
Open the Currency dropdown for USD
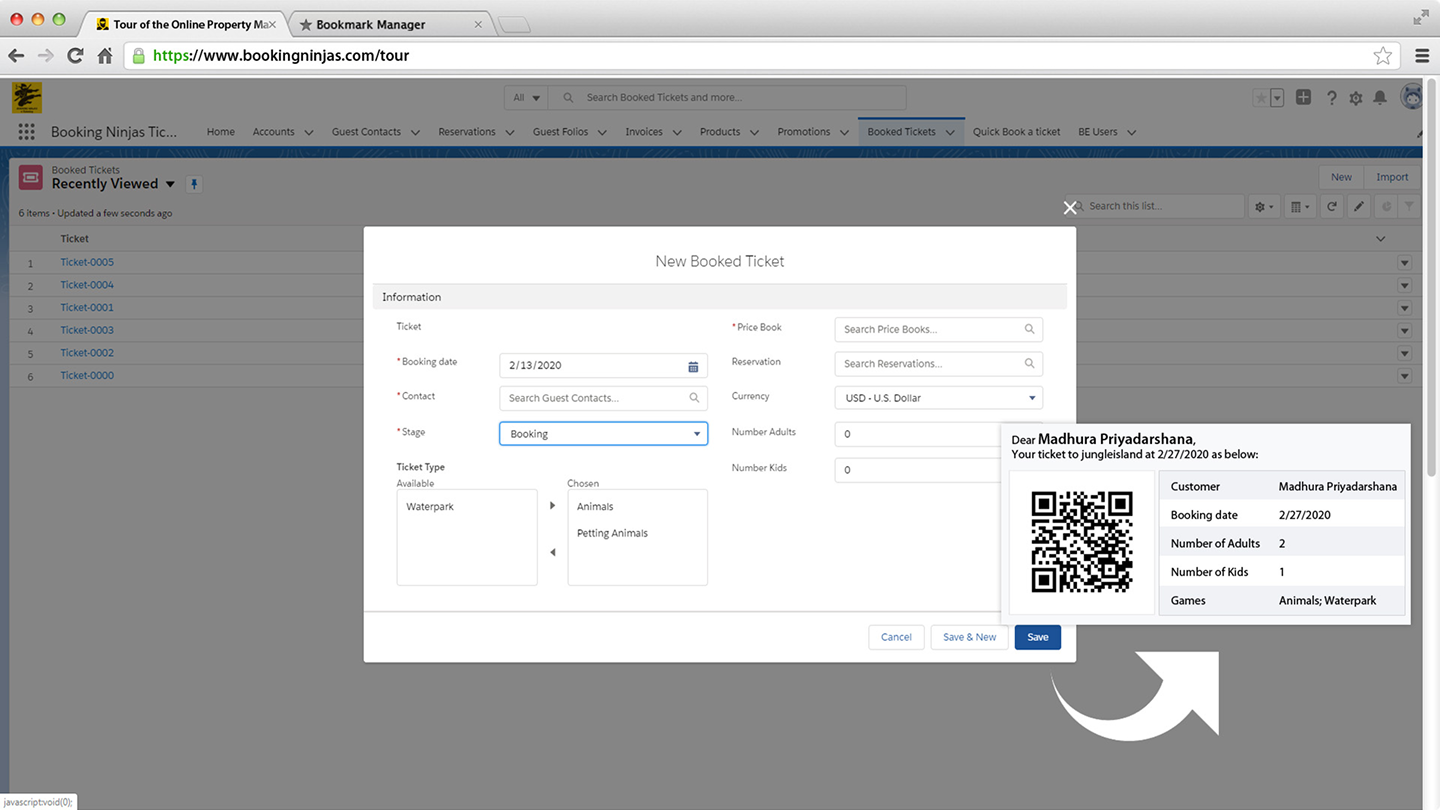click(x=1030, y=397)
